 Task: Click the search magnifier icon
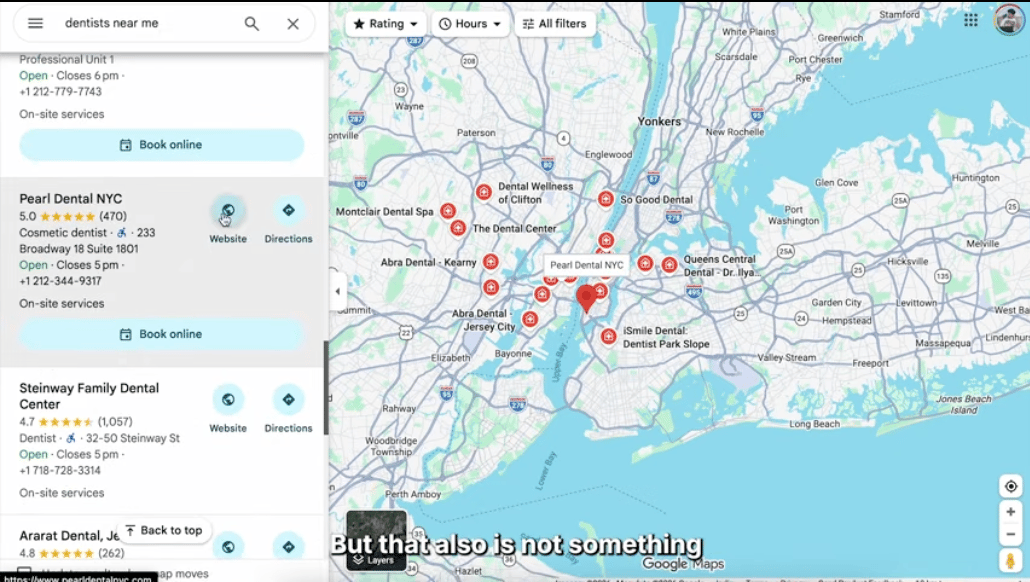point(252,24)
